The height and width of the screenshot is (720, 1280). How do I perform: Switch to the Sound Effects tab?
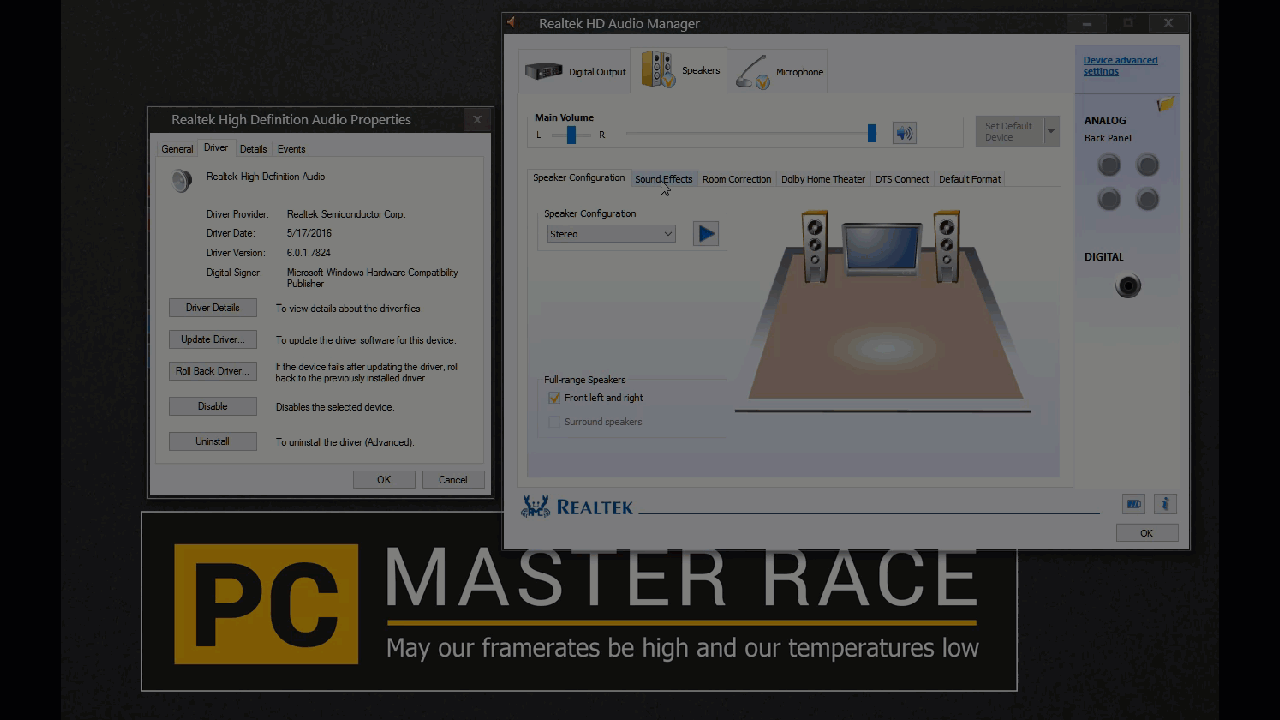click(x=663, y=179)
